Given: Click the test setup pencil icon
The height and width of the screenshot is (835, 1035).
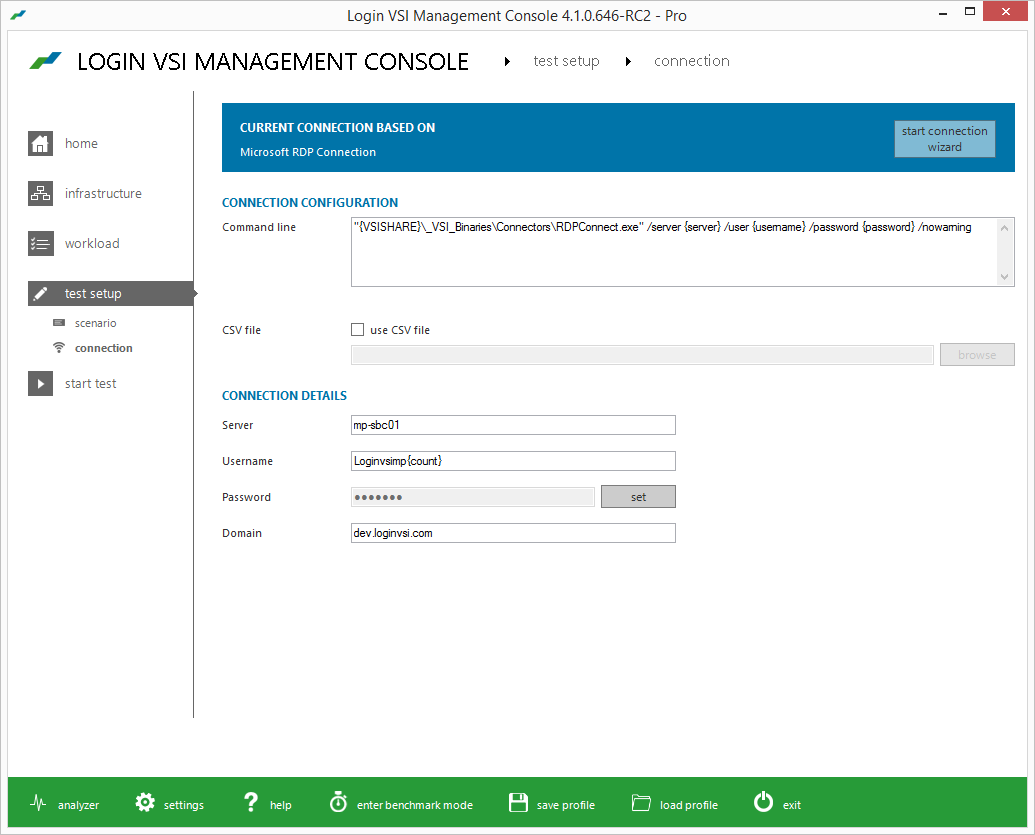Looking at the screenshot, I should pos(40,294).
